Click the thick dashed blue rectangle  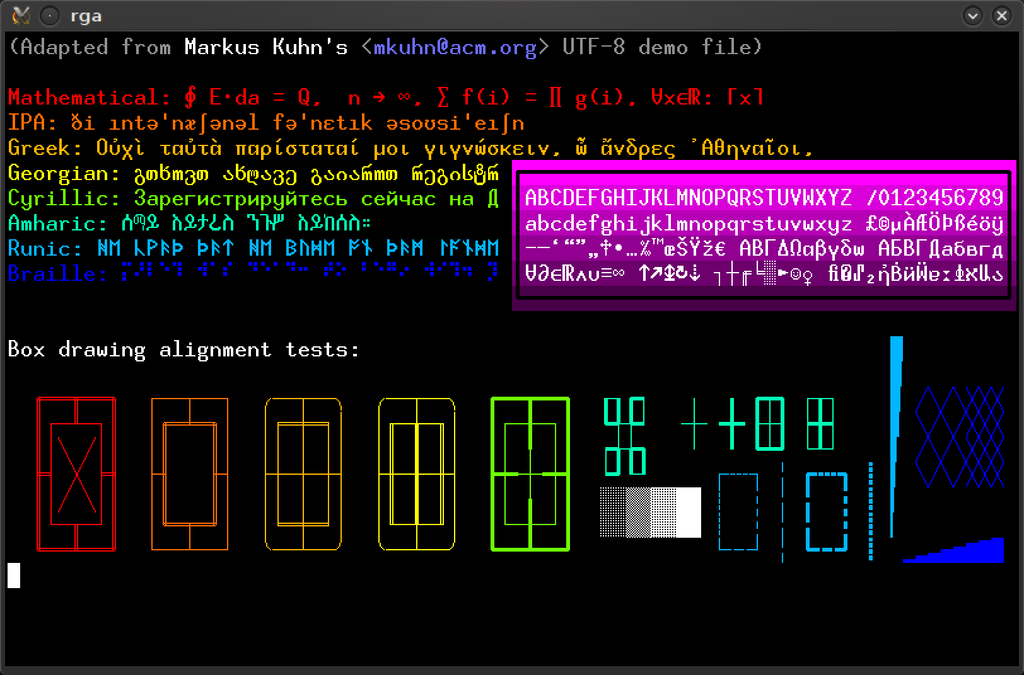827,512
